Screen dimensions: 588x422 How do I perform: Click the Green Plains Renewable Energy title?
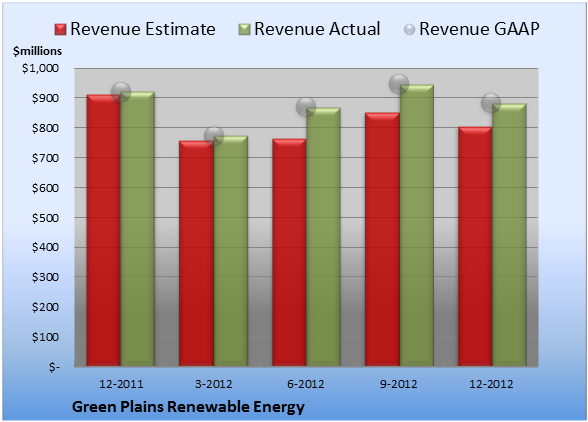(188, 407)
